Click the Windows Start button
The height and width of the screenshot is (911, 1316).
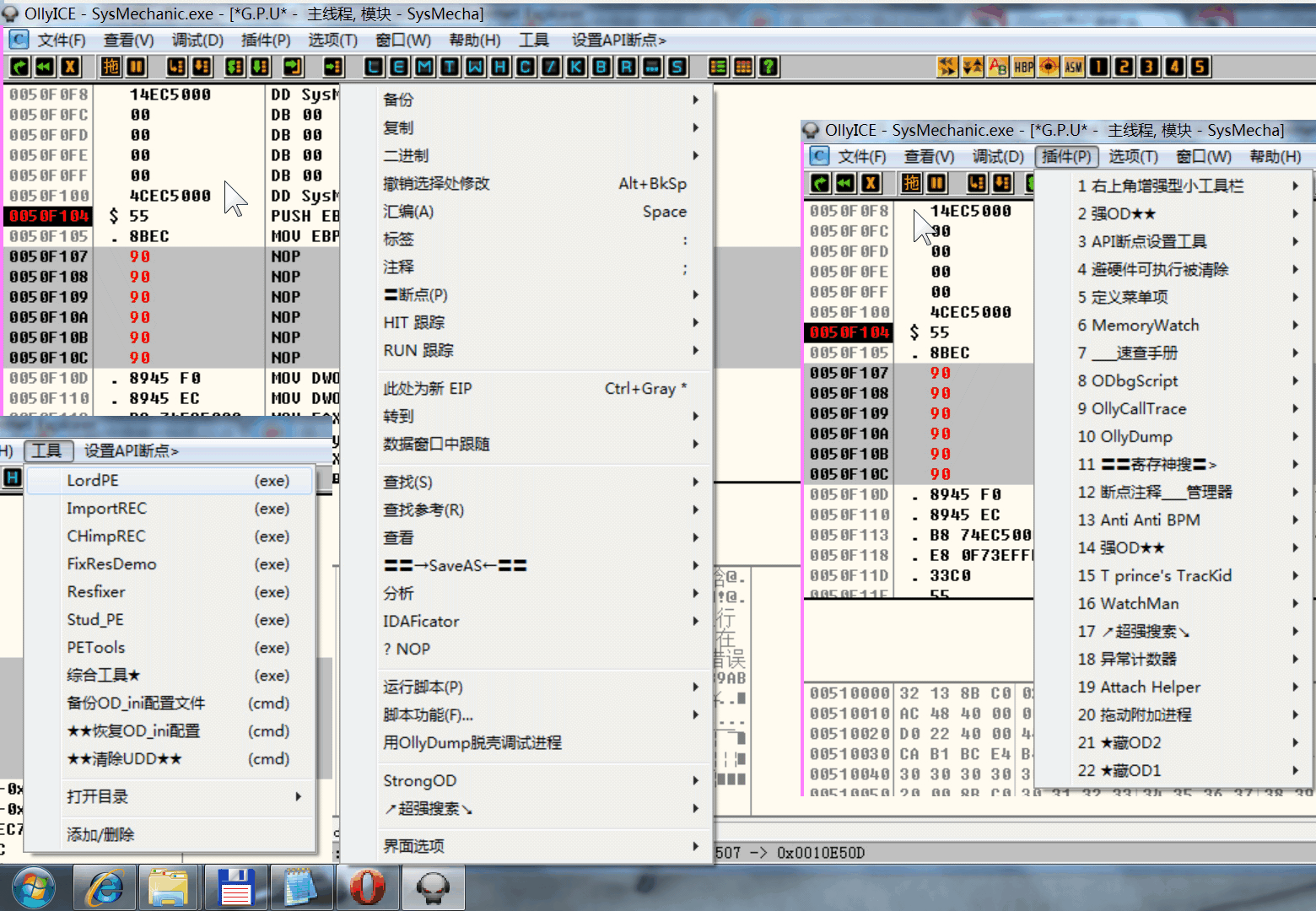pos(34,887)
